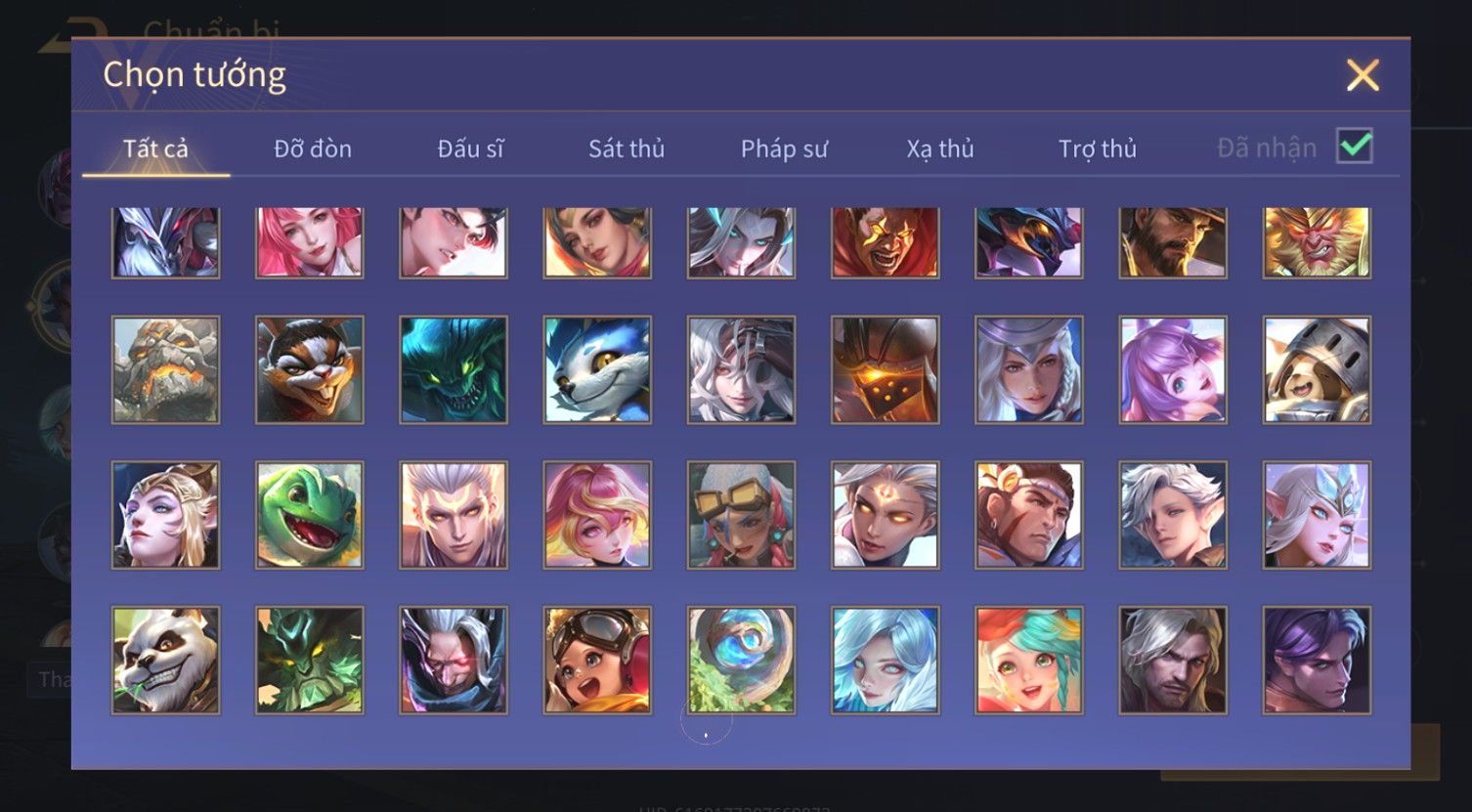
Task: Select the purple-haired man hero portrait
Action: (x=1317, y=661)
